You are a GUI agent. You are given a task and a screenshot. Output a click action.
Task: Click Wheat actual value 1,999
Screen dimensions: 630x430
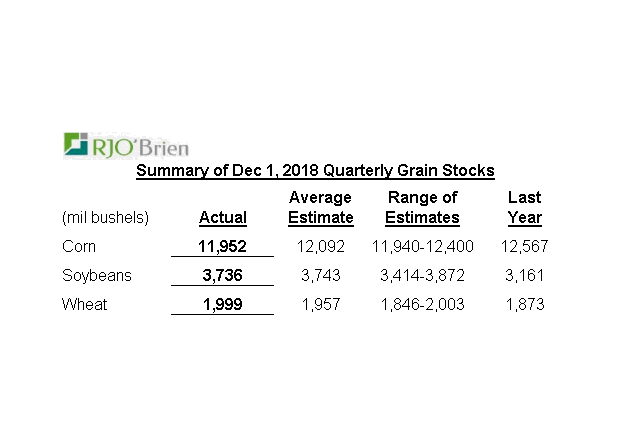222,304
